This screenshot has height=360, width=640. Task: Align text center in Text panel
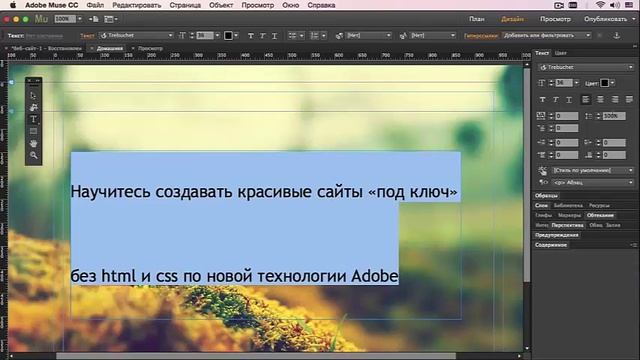tap(600, 99)
